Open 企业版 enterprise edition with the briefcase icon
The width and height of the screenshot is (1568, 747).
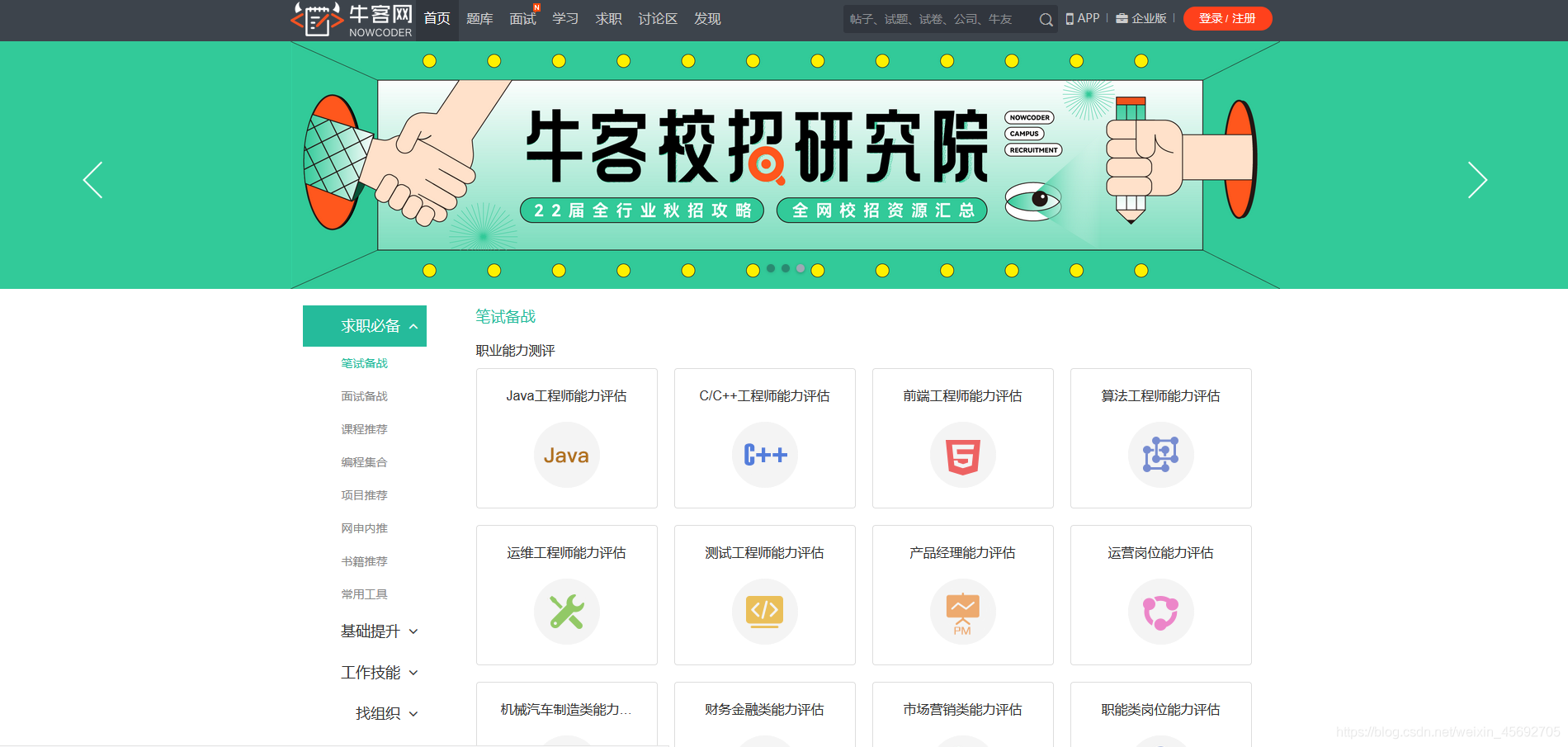(x=1141, y=18)
